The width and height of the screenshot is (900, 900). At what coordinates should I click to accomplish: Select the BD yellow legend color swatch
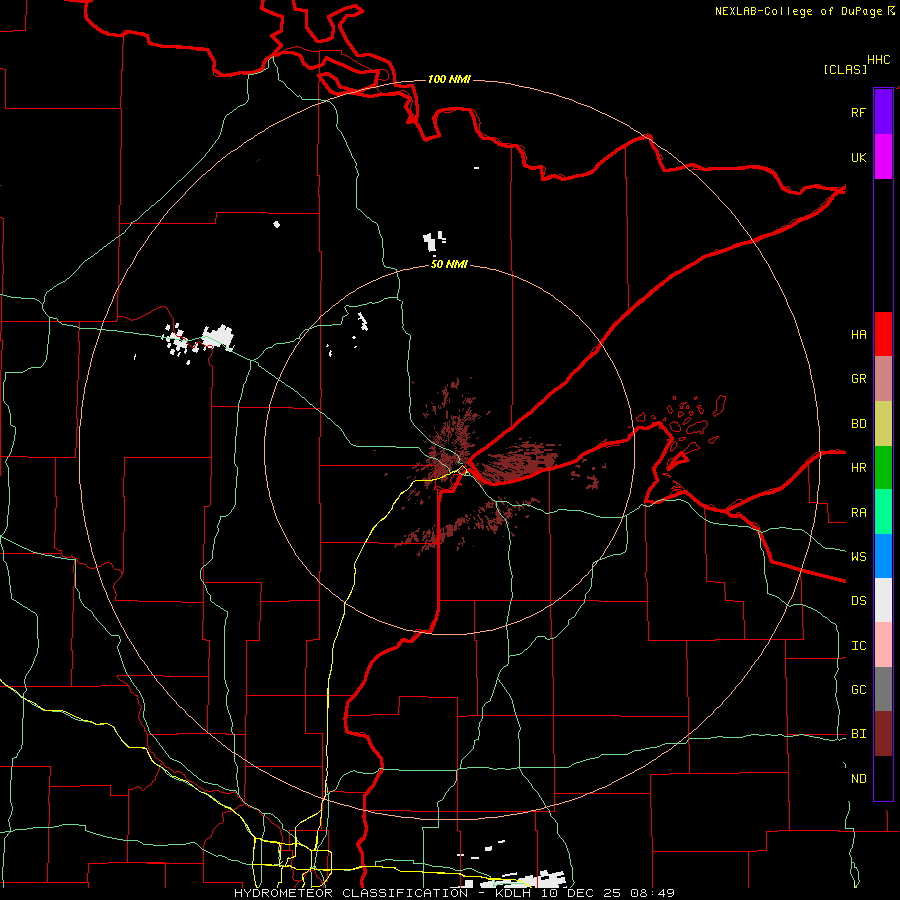click(x=883, y=423)
